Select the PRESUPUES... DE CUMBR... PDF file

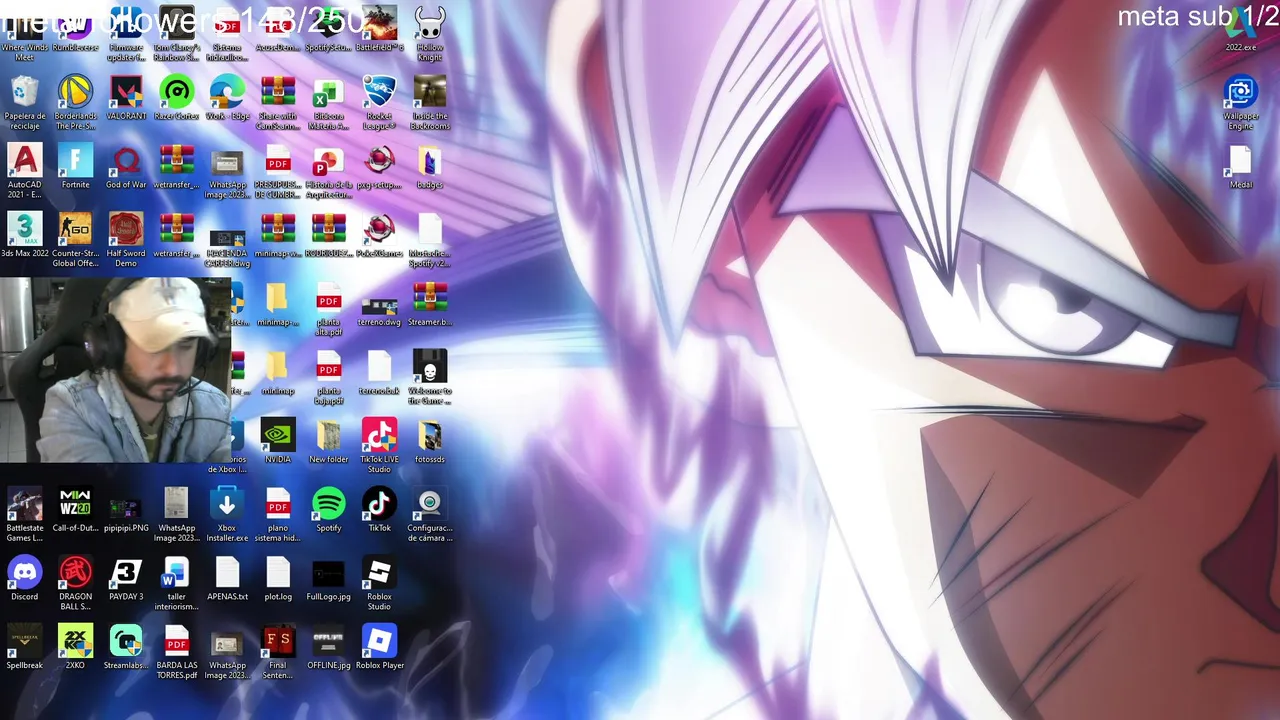278,171
